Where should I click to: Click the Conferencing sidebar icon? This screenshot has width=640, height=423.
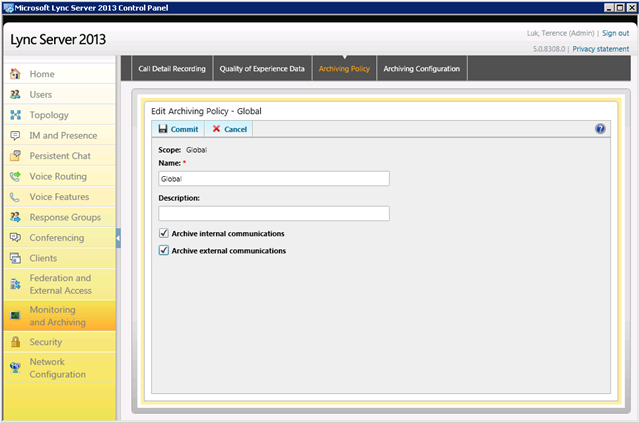click(15, 238)
